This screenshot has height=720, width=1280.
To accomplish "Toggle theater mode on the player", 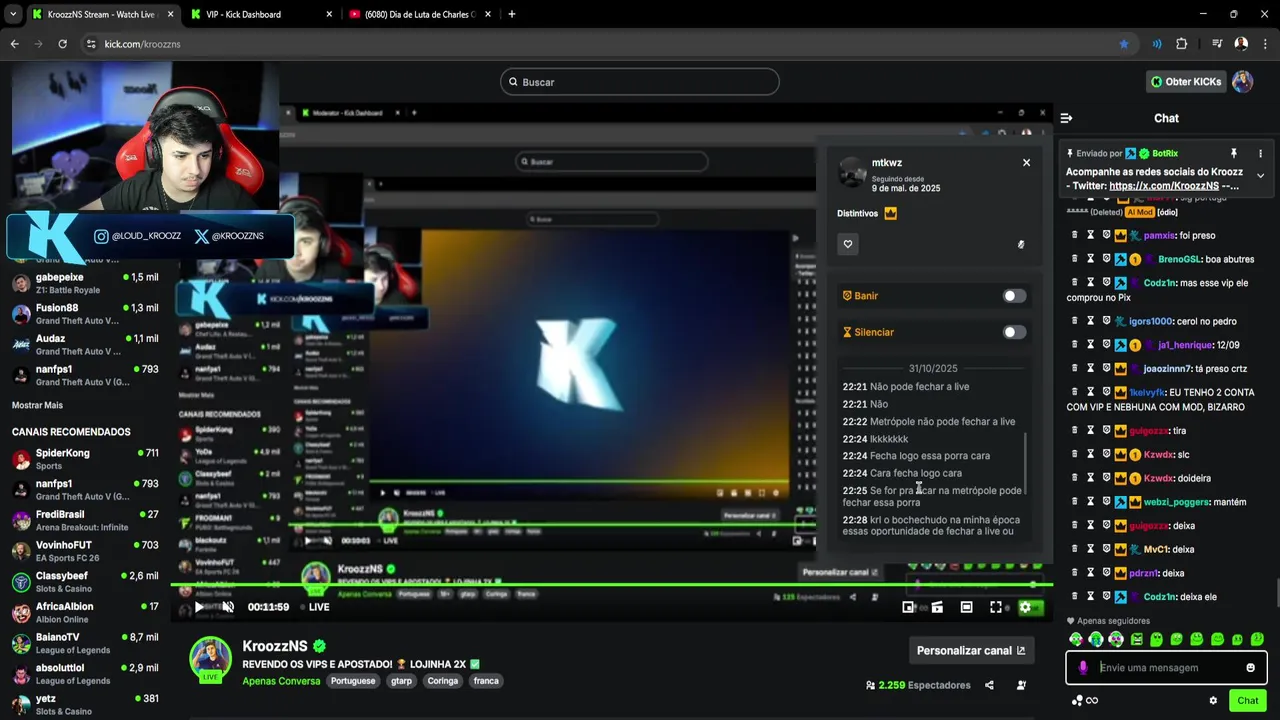I will 966,607.
